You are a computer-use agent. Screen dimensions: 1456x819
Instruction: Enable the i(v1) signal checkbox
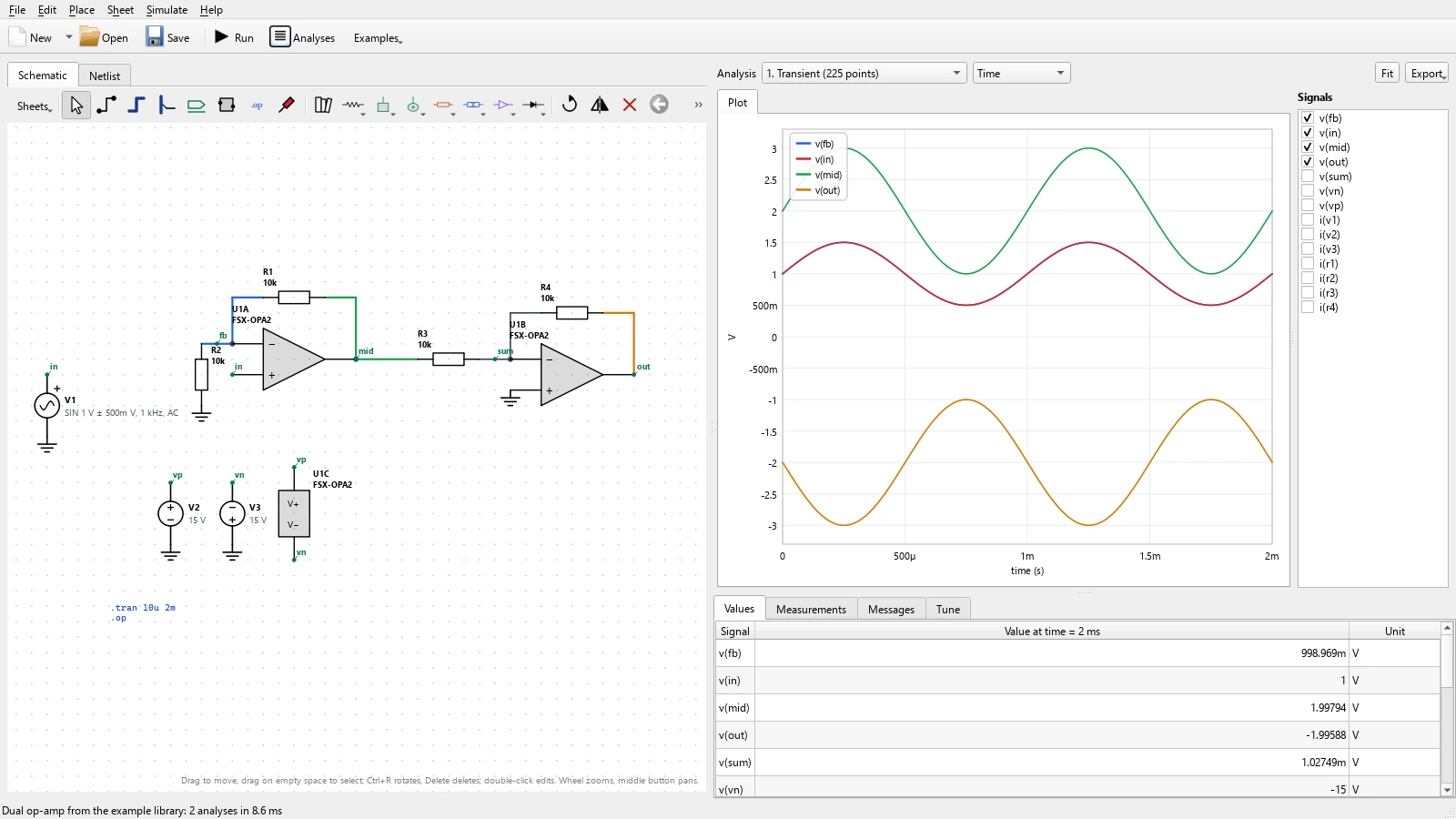point(1308,220)
